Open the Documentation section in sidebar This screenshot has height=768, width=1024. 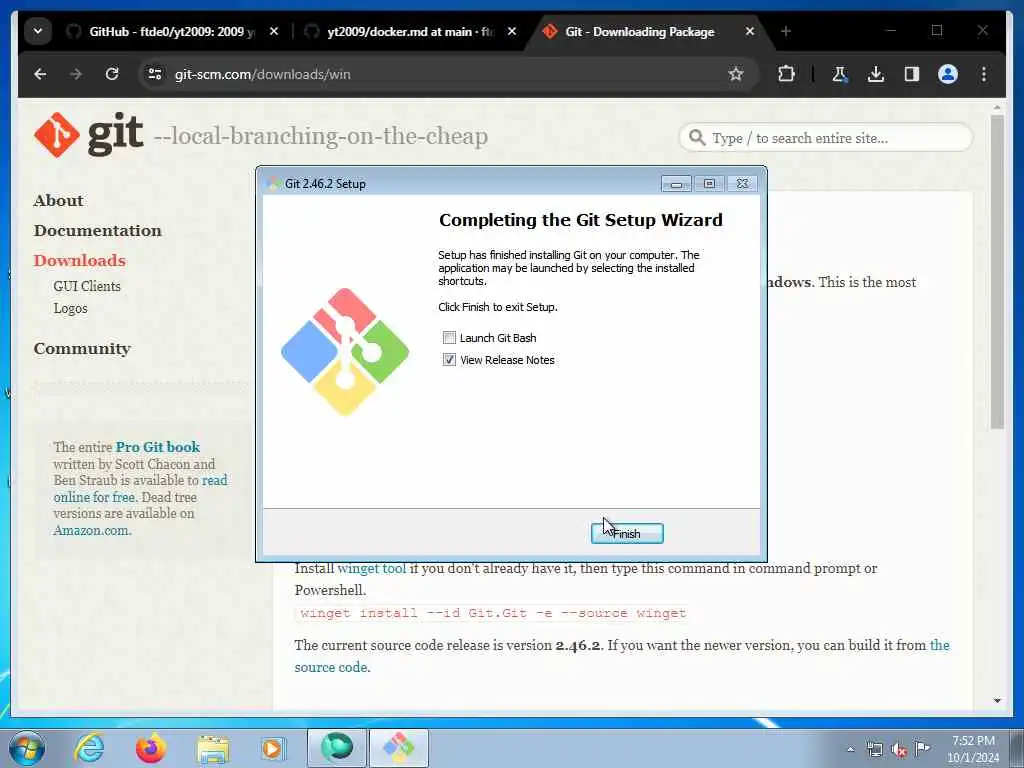(97, 231)
